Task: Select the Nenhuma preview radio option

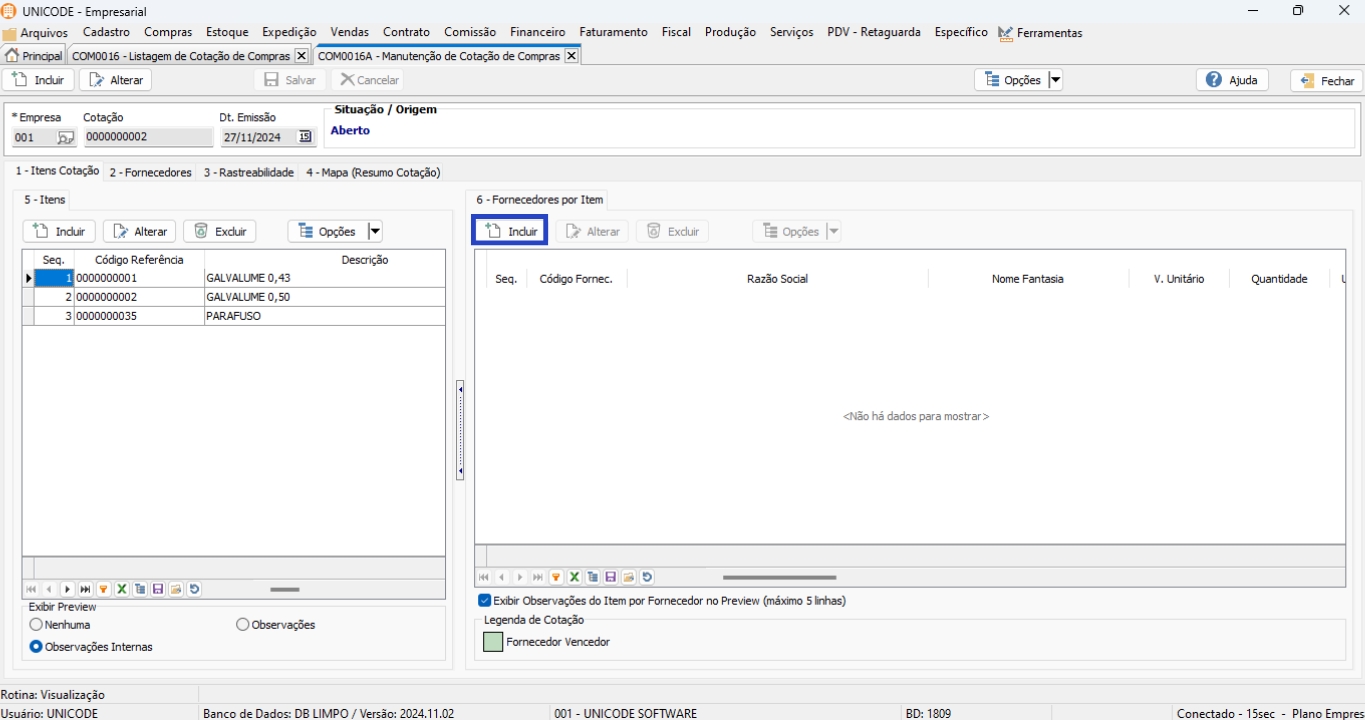Action: click(x=36, y=625)
